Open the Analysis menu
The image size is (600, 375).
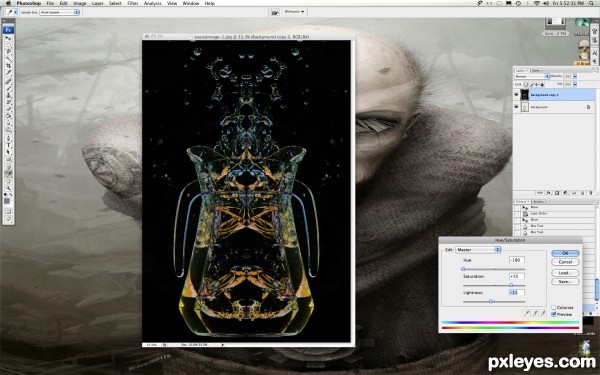tap(152, 3)
